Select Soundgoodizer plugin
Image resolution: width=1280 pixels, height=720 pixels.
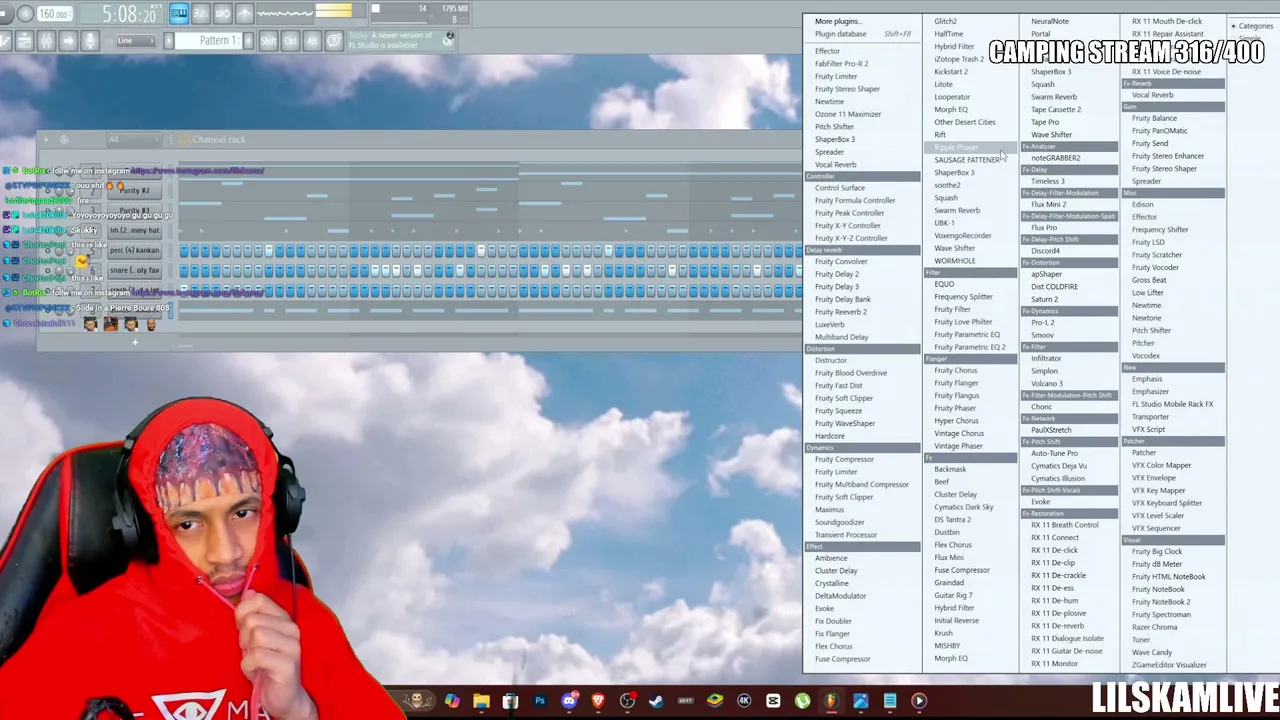[x=840, y=522]
